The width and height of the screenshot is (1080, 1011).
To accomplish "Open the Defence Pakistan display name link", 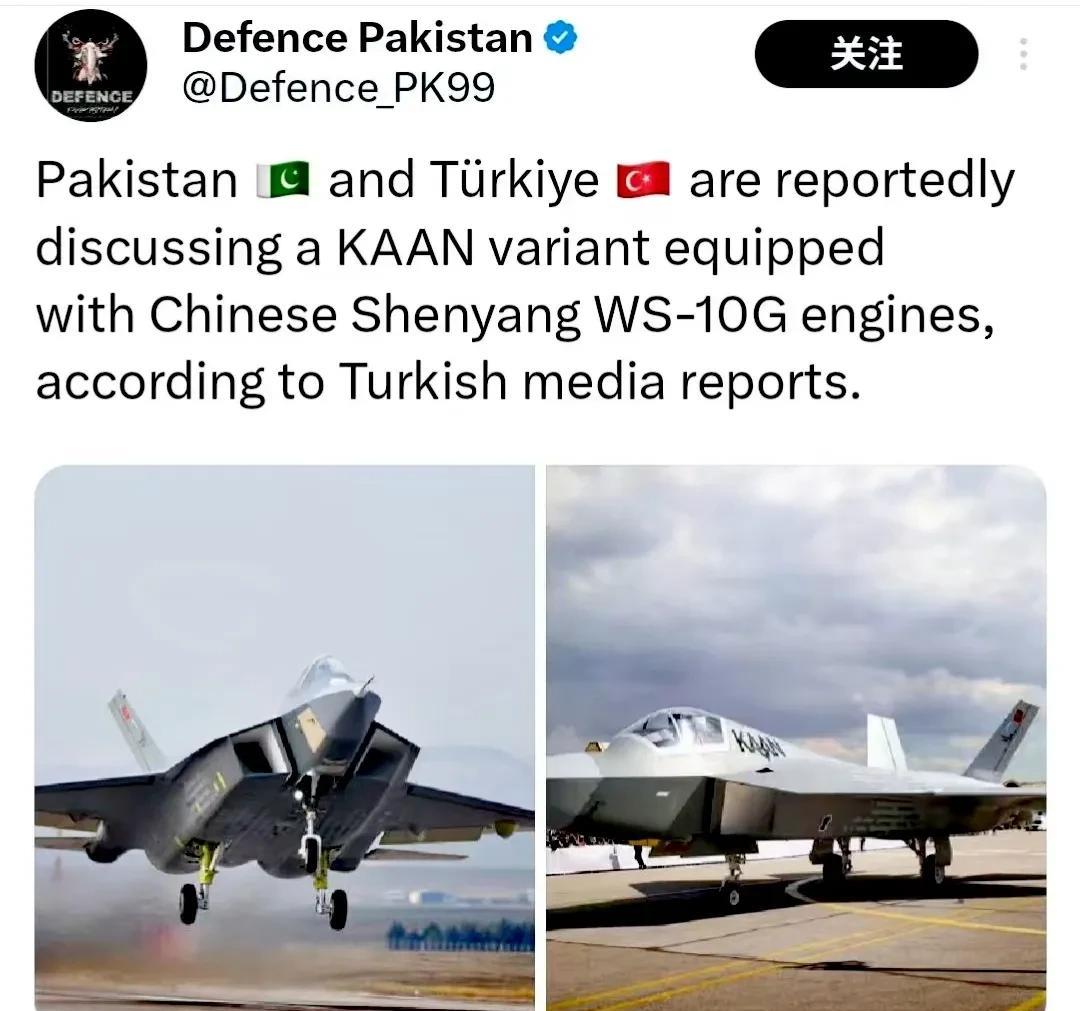I will click(x=357, y=37).
